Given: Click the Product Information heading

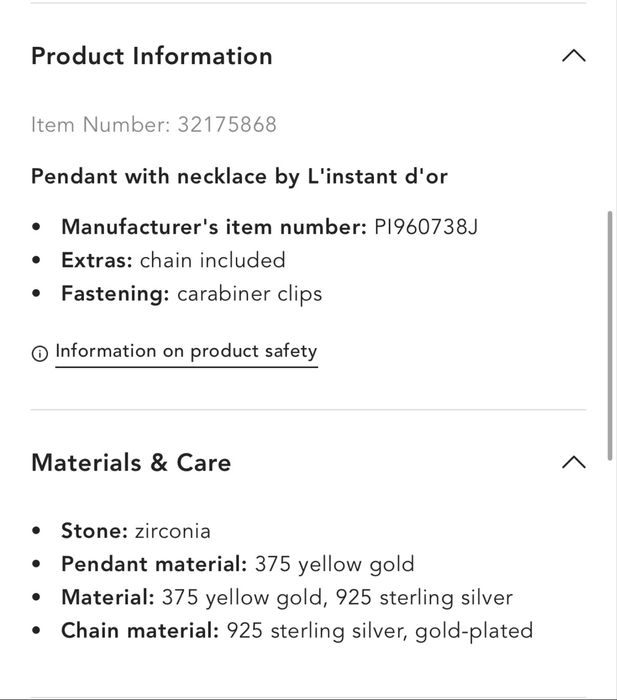Looking at the screenshot, I should (152, 56).
